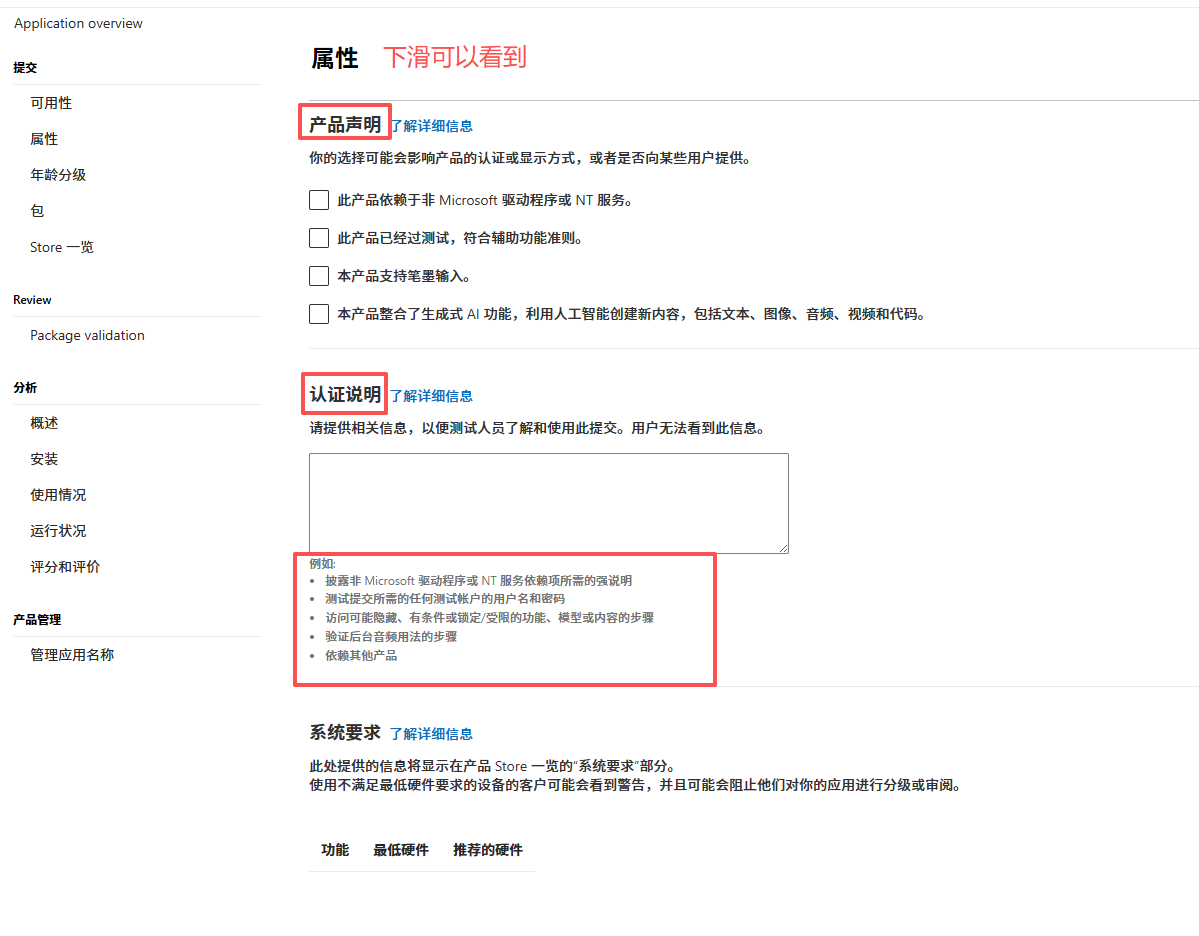Open 概述 under 分析
Viewport: 1199px width, 936px height.
point(44,423)
